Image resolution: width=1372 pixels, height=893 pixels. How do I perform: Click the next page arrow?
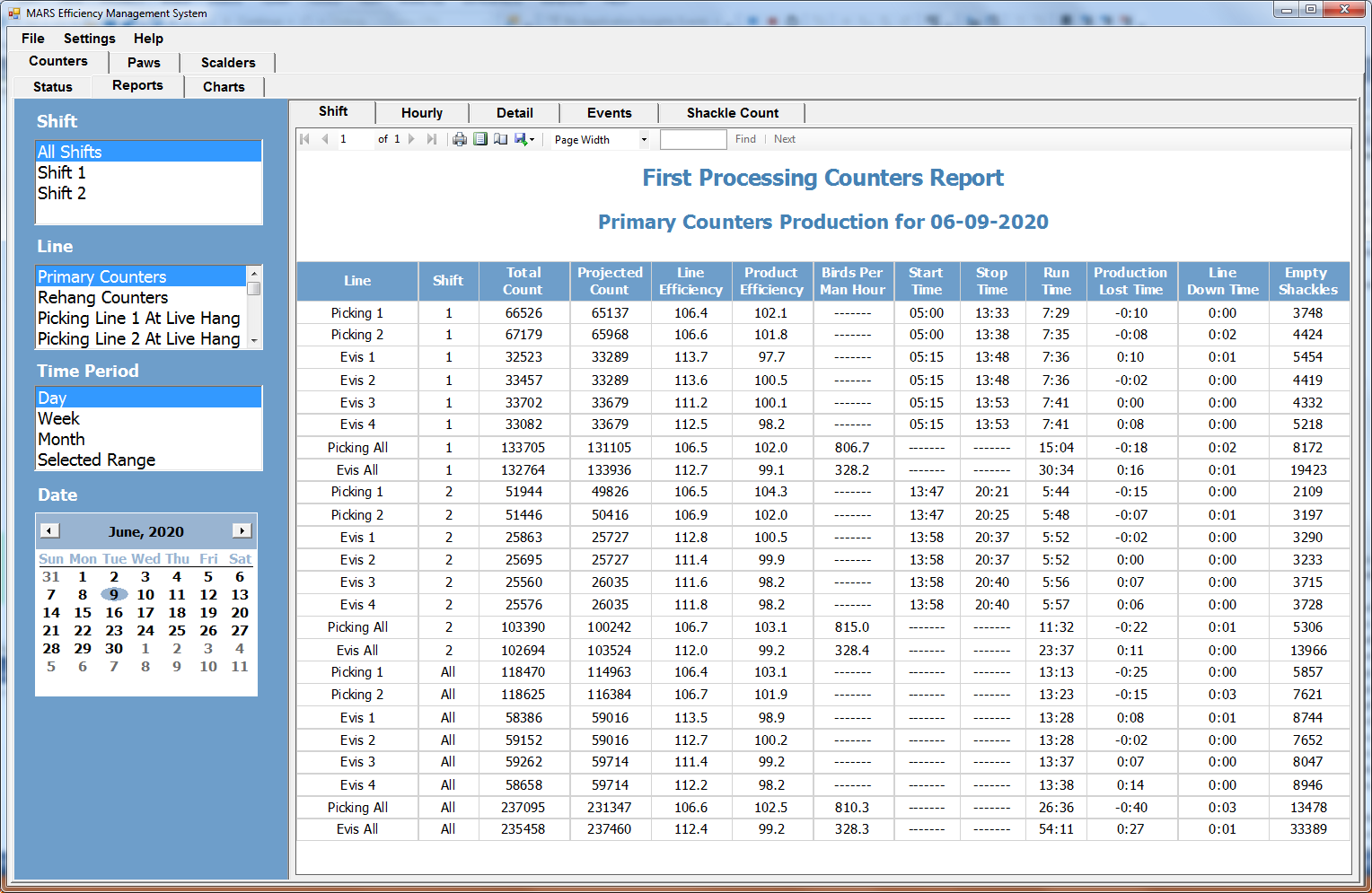(x=412, y=139)
